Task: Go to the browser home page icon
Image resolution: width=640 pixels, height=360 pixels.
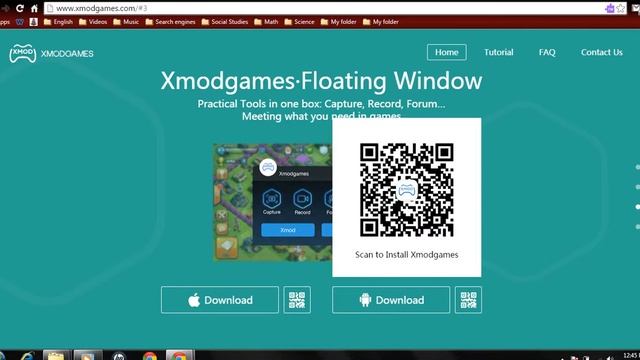Action: pyautogui.click(x=34, y=8)
